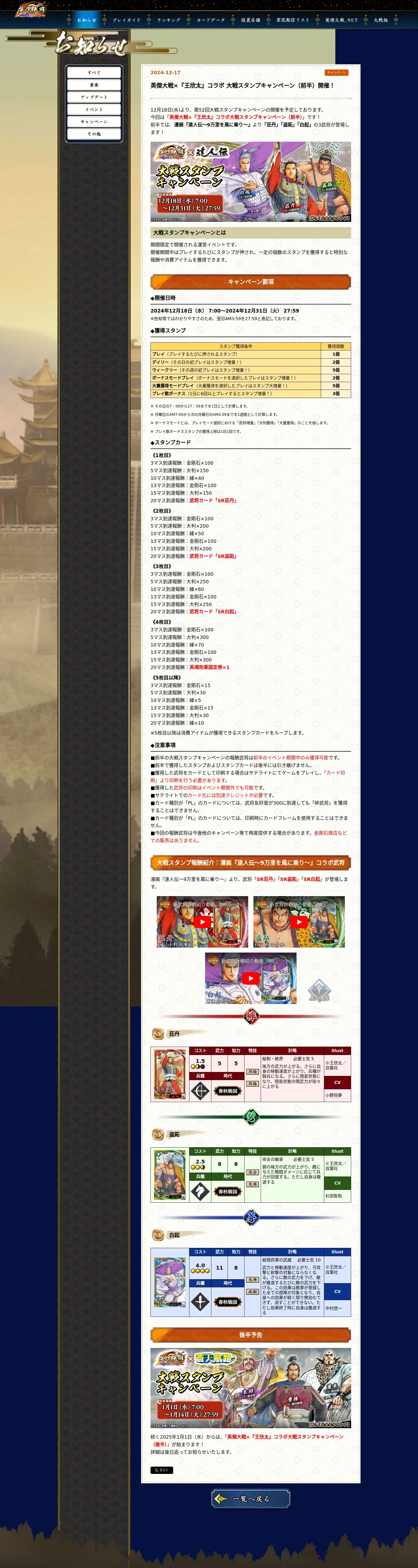Click the キャンペーン要項 section banner
The height and width of the screenshot is (1568, 418).
pyautogui.click(x=251, y=282)
